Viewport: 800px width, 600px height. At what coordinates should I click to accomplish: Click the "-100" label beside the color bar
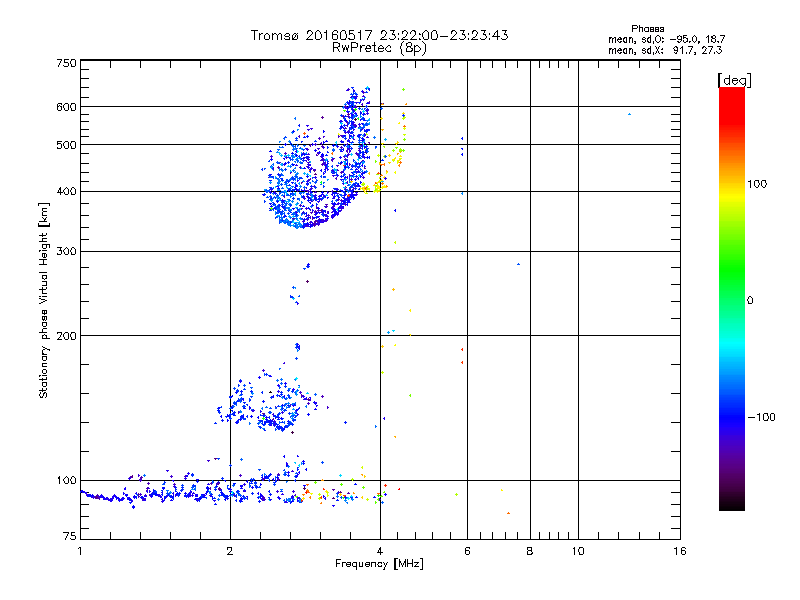761,417
